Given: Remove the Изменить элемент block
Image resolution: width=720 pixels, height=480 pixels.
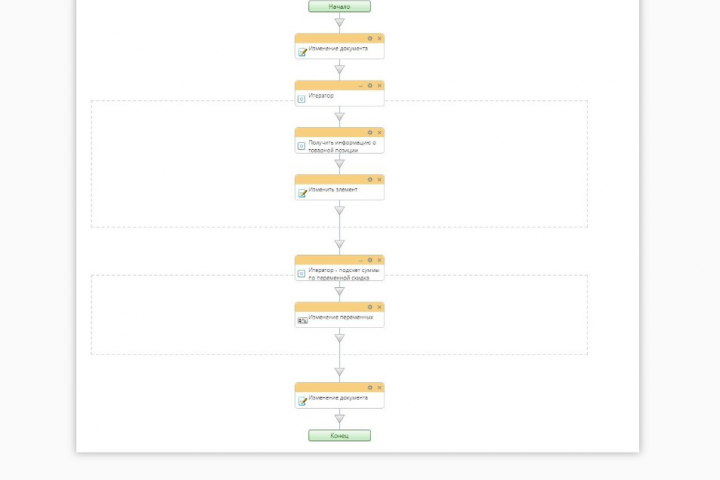Looking at the screenshot, I should tap(380, 180).
